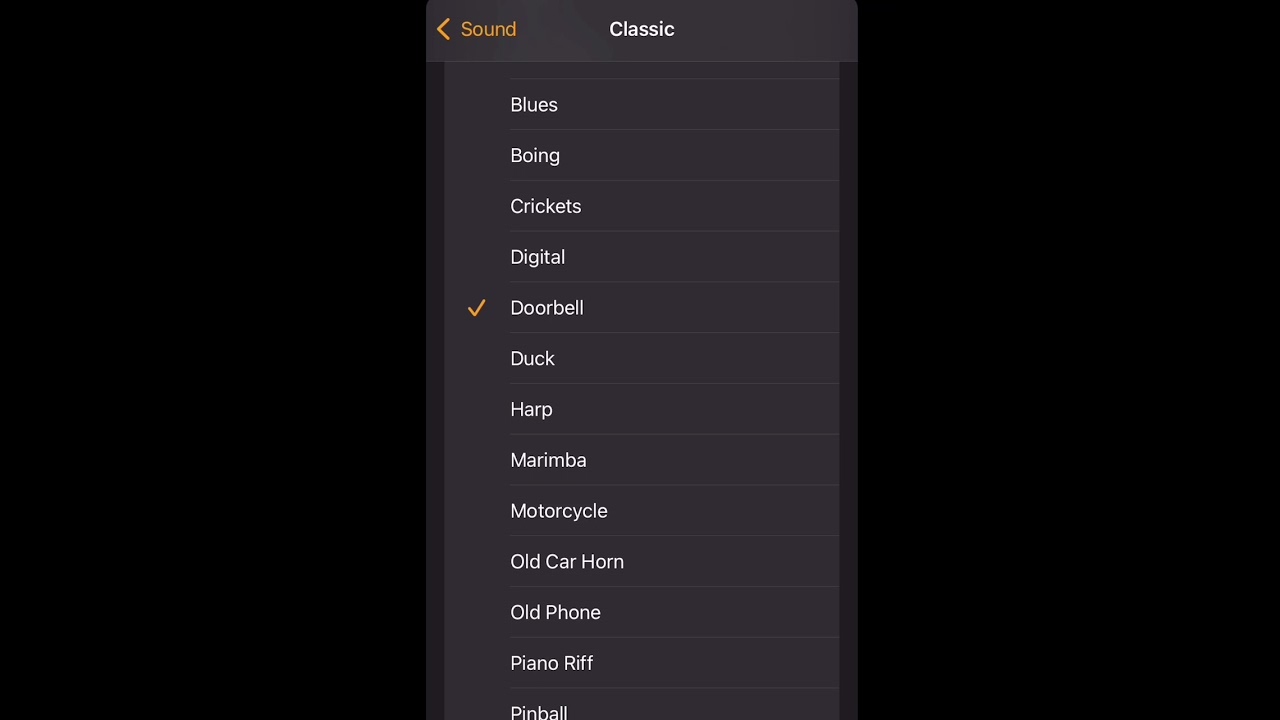Viewport: 1280px width, 720px height.
Task: Pick the Piano Riff sound
Action: (551, 663)
